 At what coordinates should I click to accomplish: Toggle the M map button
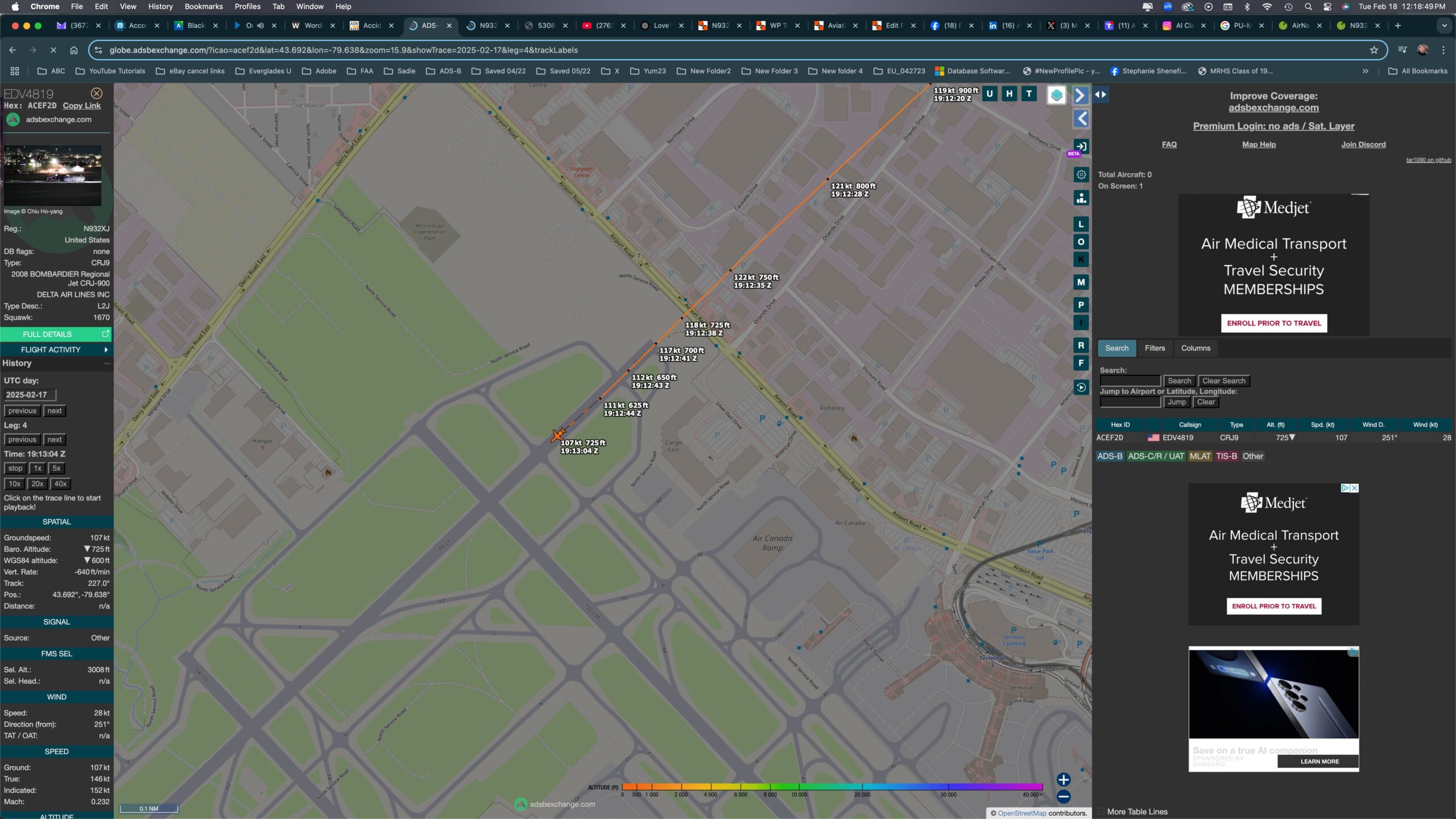pyautogui.click(x=1081, y=282)
